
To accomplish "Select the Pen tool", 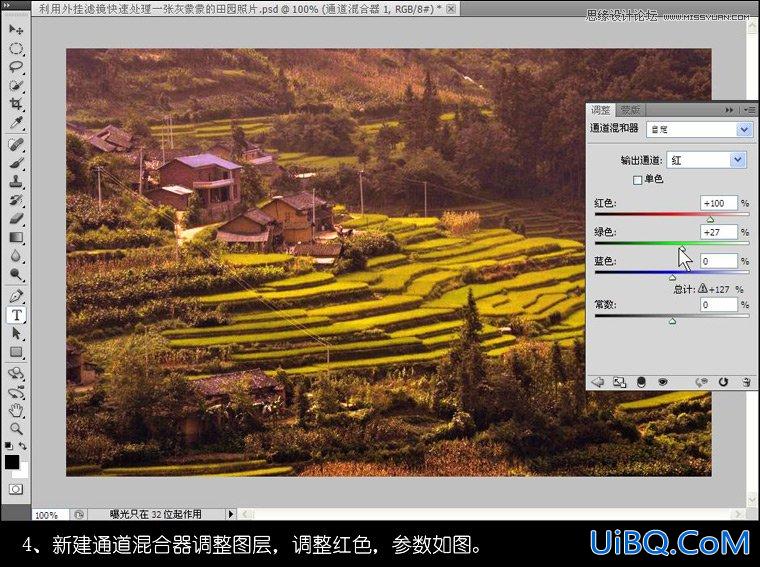I will coord(16,296).
